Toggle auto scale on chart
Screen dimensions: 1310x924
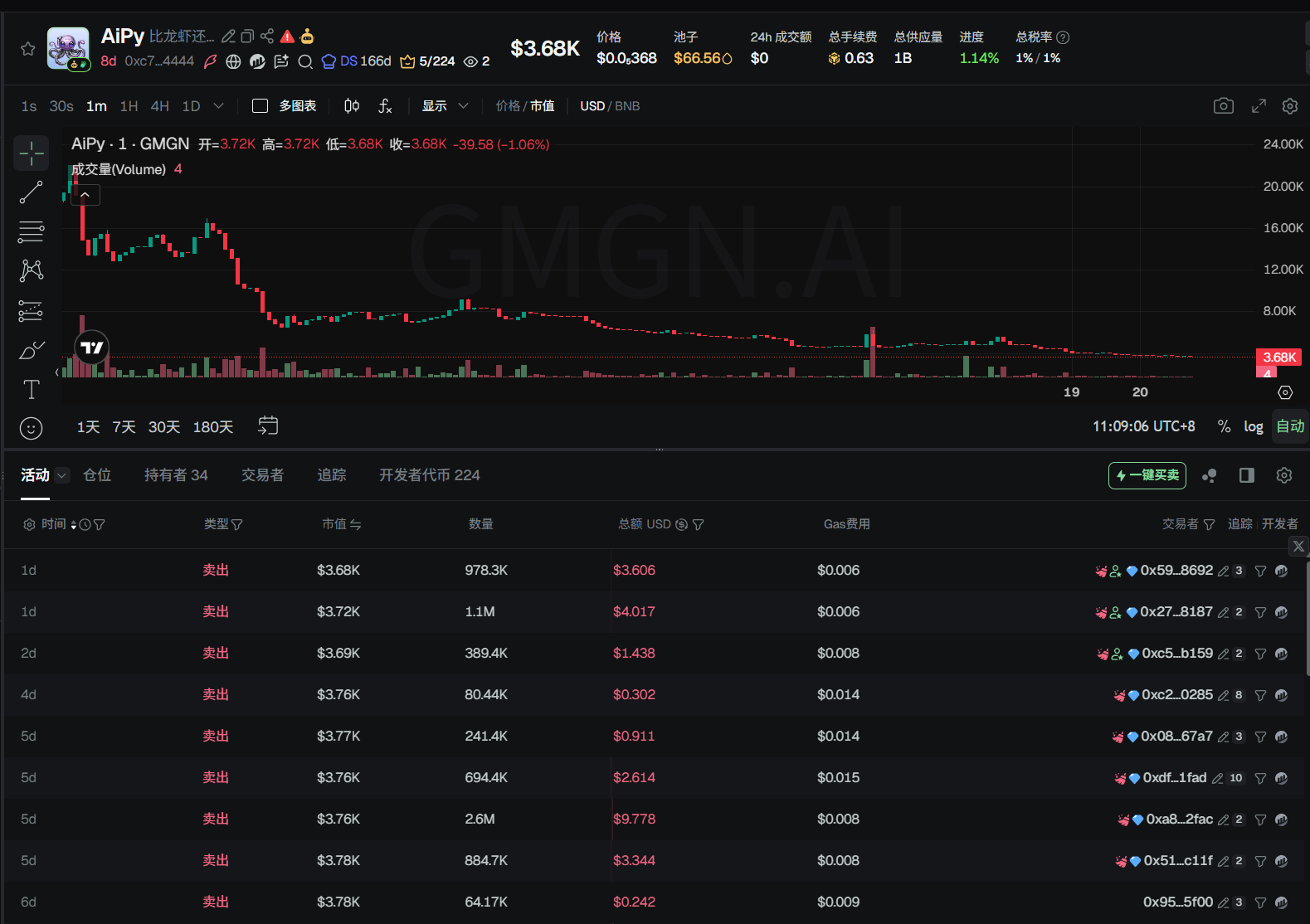1290,426
